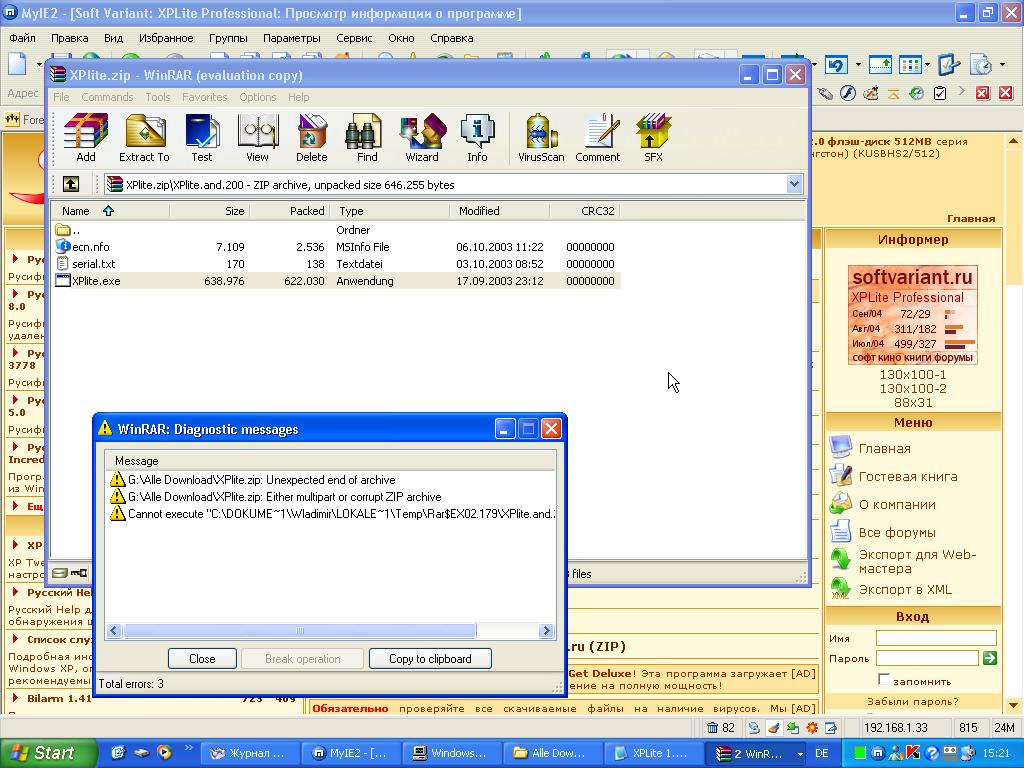
Task: Open WinRAR Favorites menu
Action: [204, 97]
